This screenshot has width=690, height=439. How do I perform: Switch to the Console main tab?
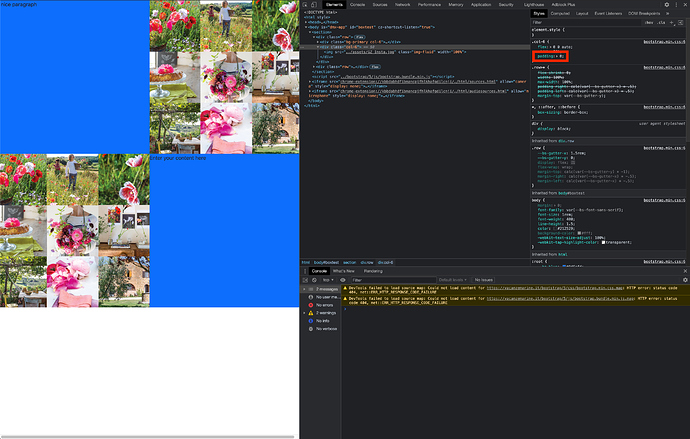tap(357, 4)
